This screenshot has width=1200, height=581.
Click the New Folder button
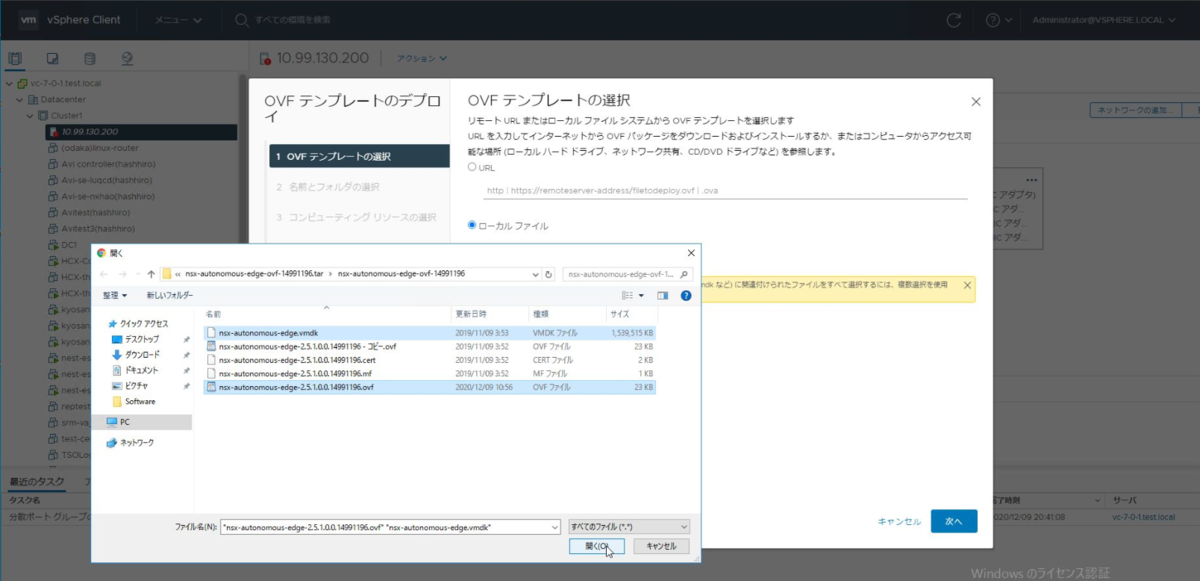coord(170,295)
